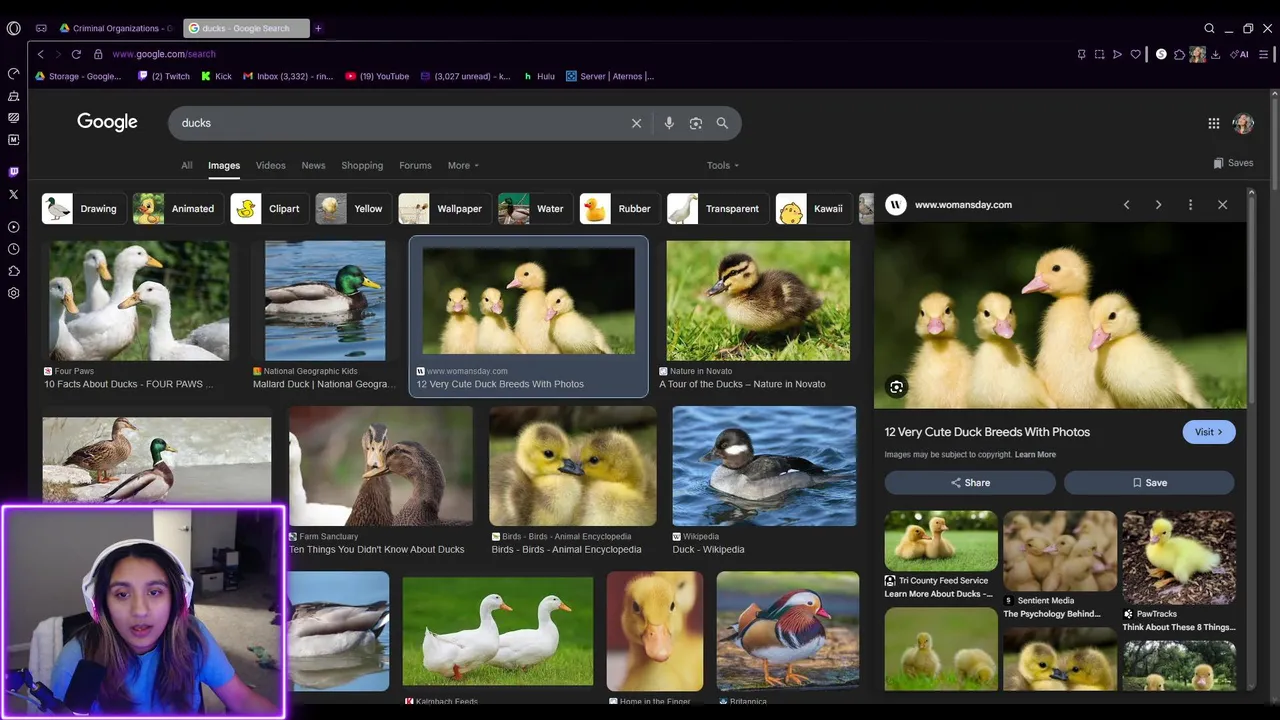Open the YouTube bookmark
This screenshot has height=720, width=1280.
(377, 76)
